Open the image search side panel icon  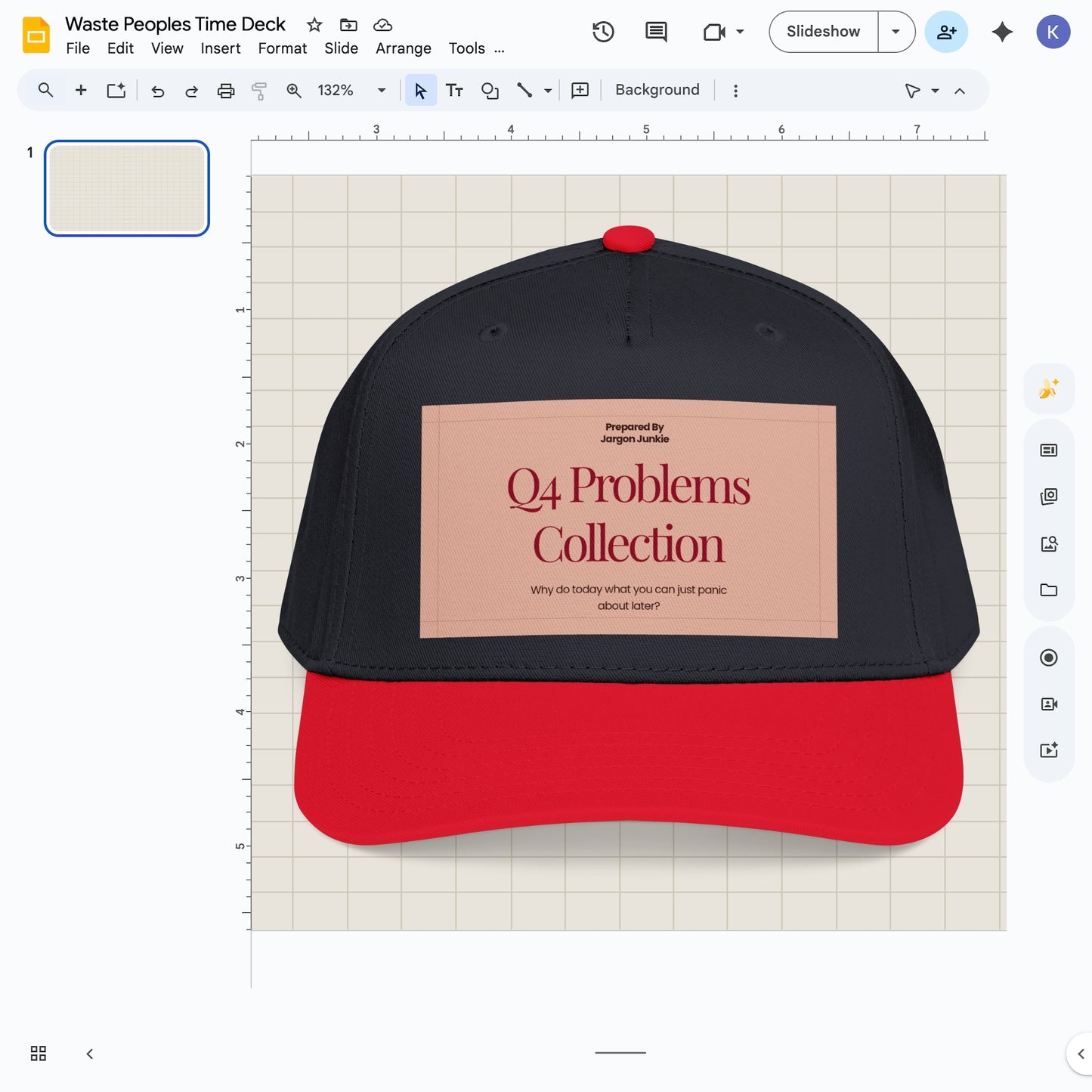(1049, 543)
